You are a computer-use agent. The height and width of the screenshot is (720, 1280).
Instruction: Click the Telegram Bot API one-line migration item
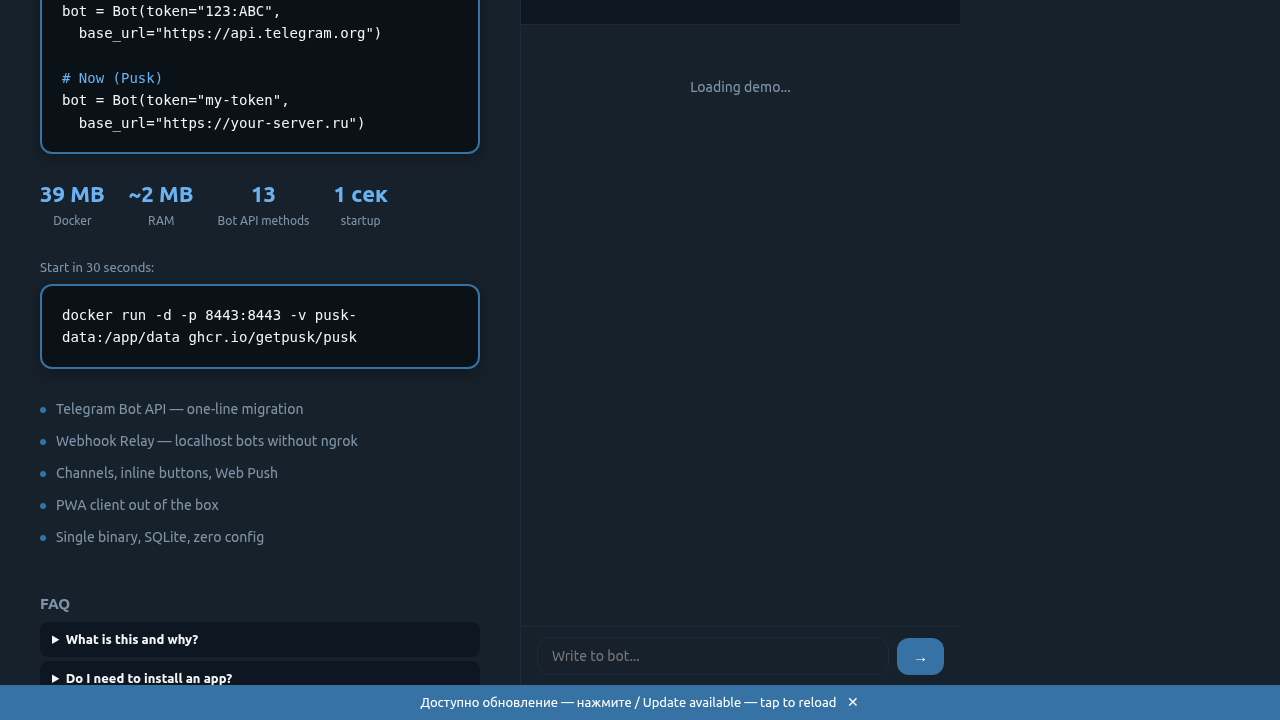point(179,409)
